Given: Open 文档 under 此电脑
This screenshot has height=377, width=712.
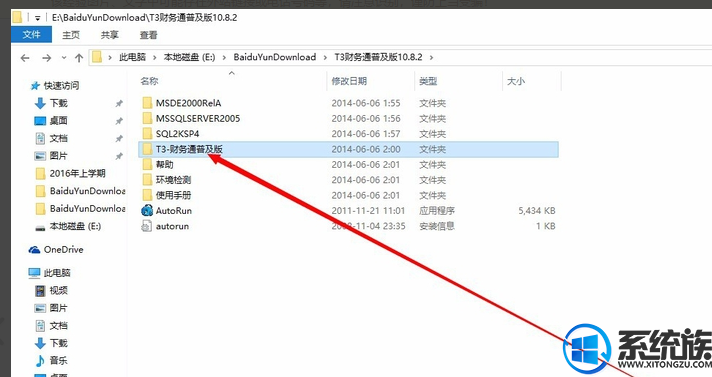Looking at the screenshot, I should 59,326.
